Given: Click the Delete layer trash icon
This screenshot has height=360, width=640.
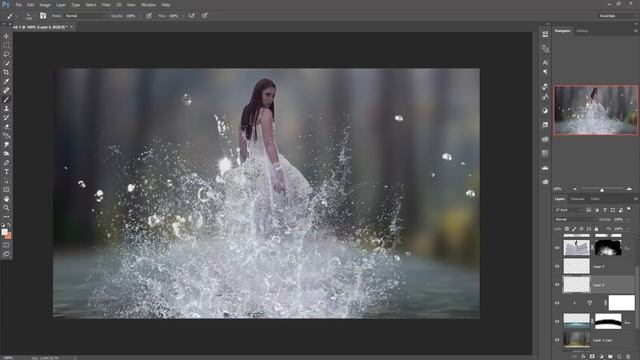Looking at the screenshot, I should pyautogui.click(x=628, y=356).
